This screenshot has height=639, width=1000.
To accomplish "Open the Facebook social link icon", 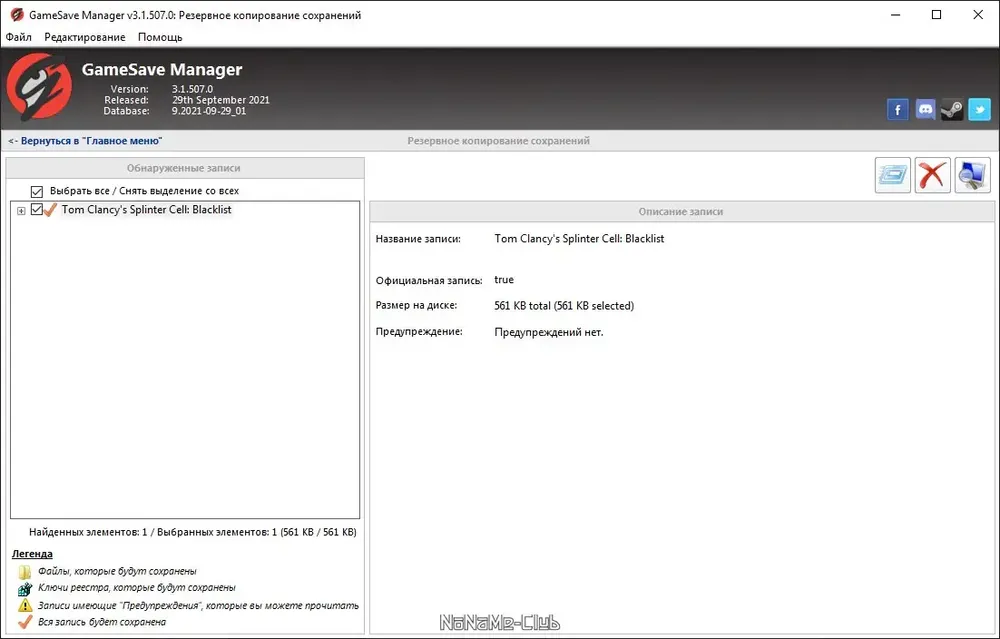I will (x=897, y=110).
